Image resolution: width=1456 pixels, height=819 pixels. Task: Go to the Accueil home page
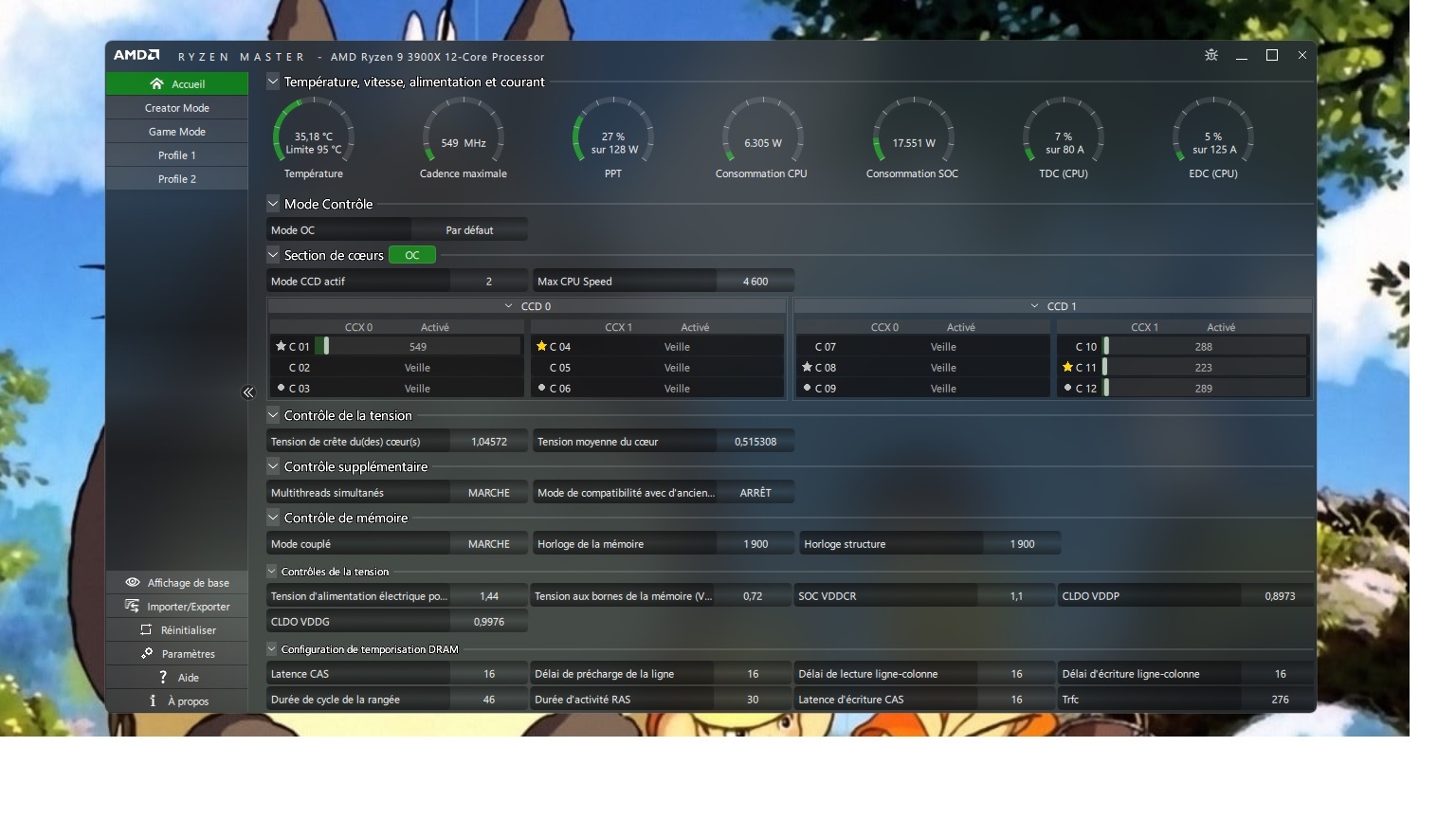[x=177, y=84]
